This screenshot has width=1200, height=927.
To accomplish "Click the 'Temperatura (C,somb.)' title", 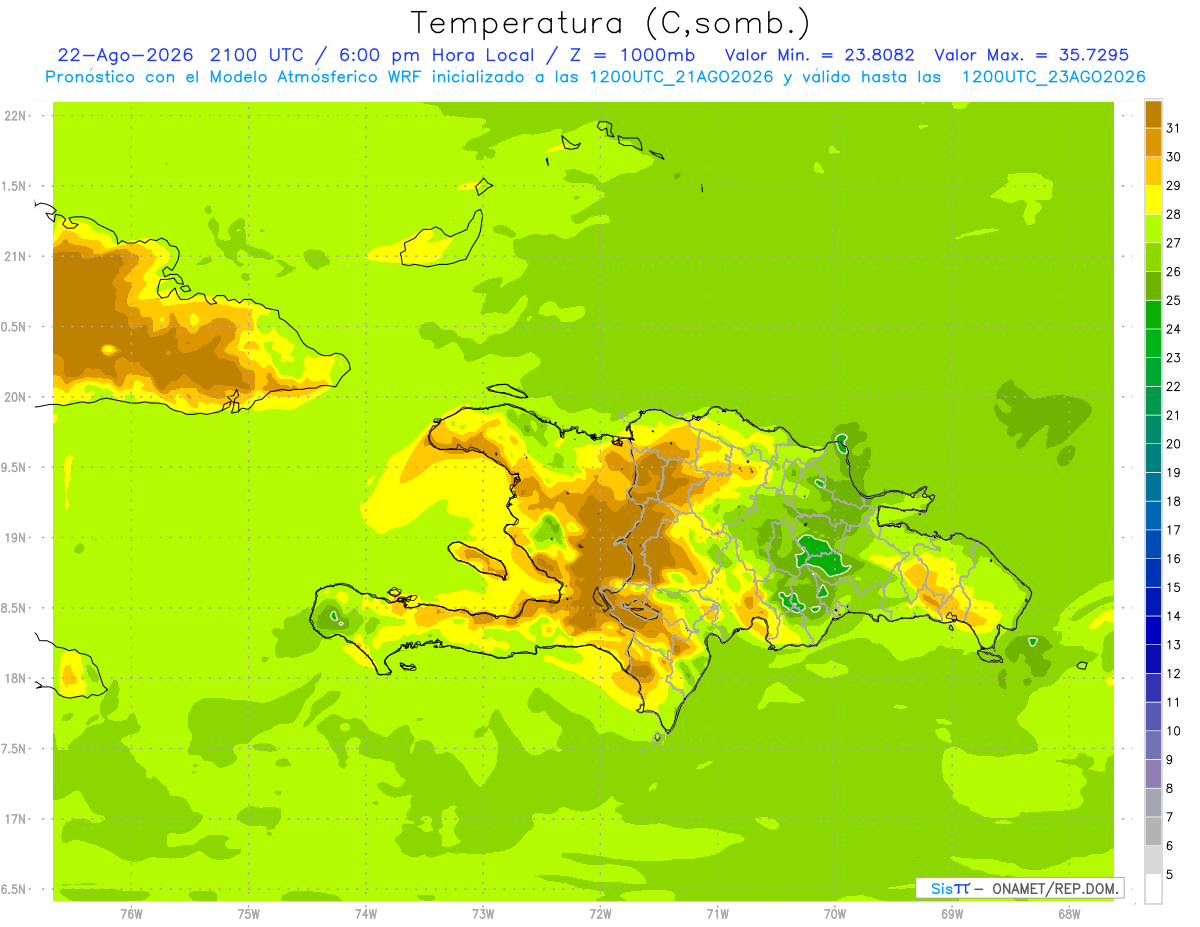I will (610, 23).
